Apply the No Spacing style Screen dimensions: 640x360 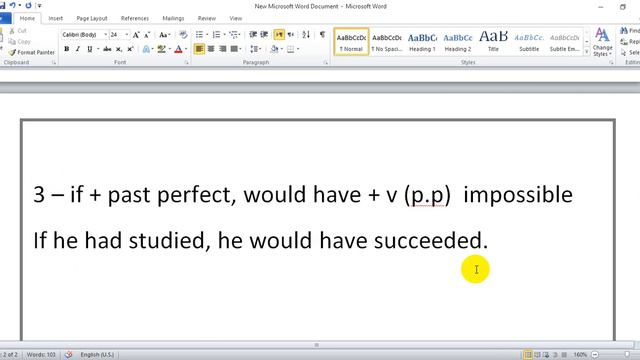pyautogui.click(x=387, y=42)
